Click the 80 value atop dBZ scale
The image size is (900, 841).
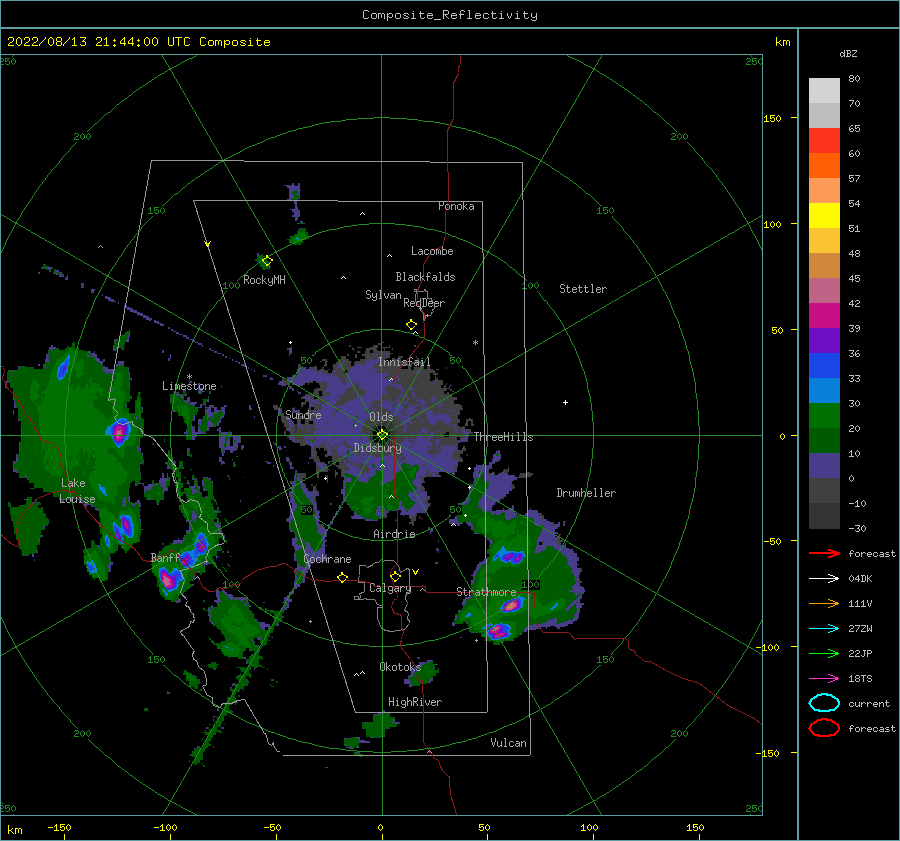(x=854, y=78)
